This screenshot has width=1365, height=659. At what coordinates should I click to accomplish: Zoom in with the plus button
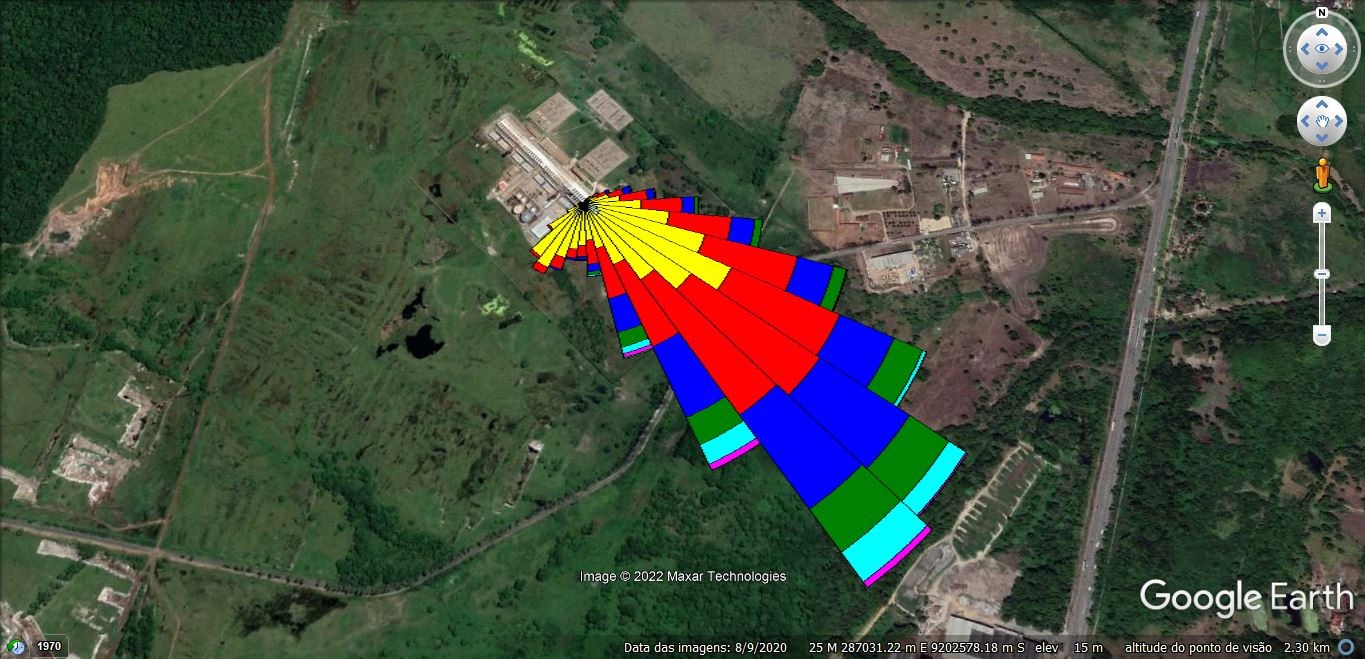pos(1322,213)
